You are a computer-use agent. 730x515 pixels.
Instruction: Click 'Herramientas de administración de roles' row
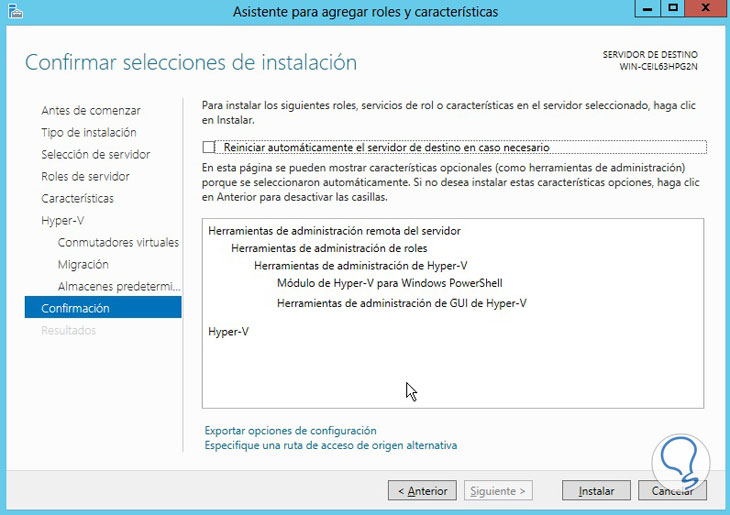(x=329, y=248)
